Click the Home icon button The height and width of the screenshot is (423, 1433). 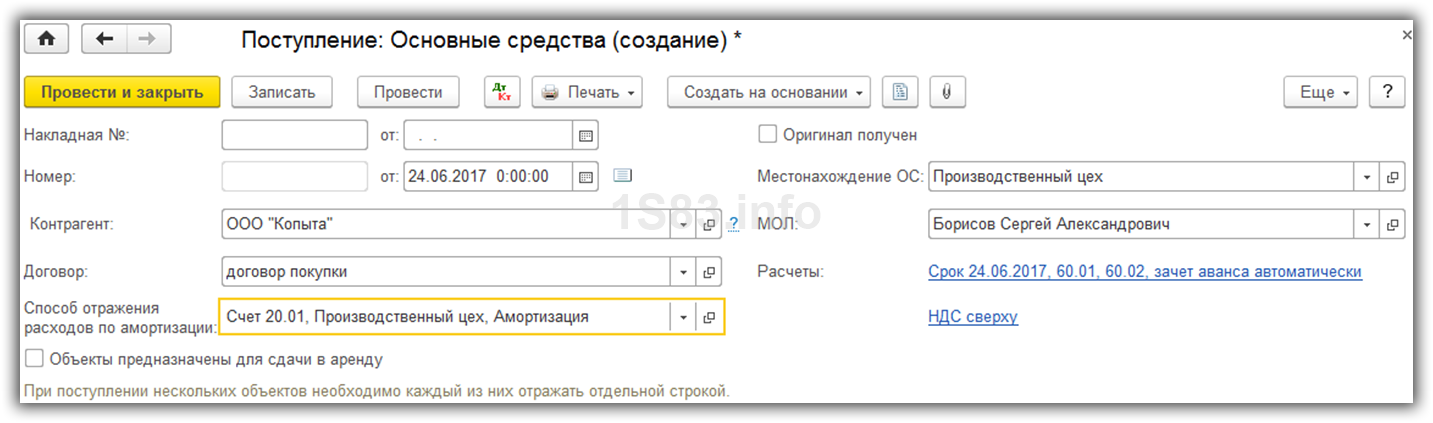(x=46, y=39)
